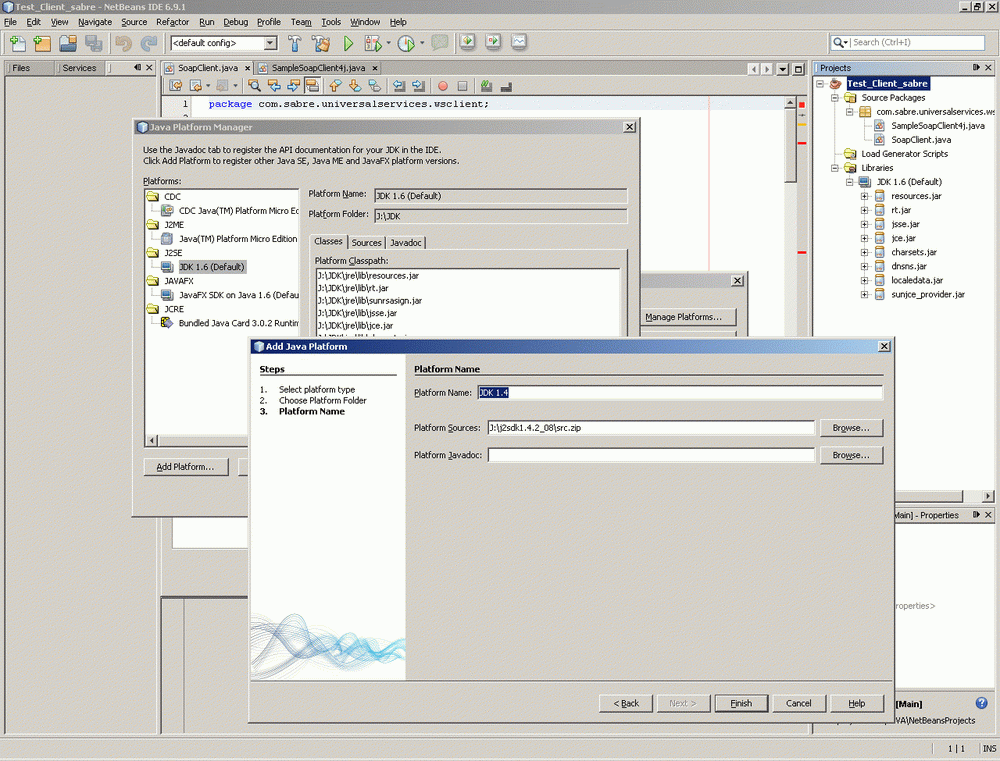This screenshot has width=1000, height=761.
Task: Collapse the Test_Client_sabre project node
Action: click(x=820, y=84)
